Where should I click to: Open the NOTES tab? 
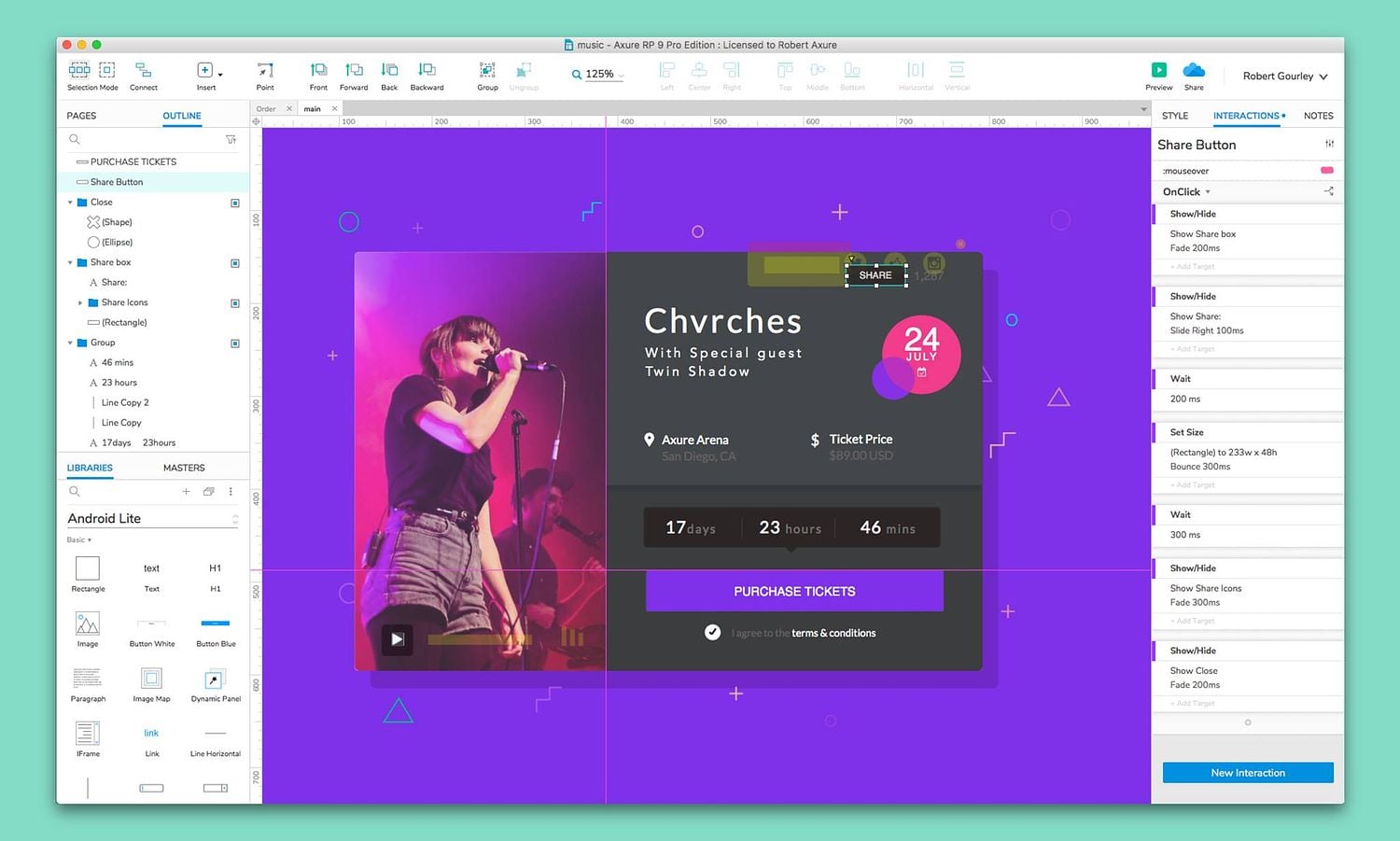tap(1318, 116)
